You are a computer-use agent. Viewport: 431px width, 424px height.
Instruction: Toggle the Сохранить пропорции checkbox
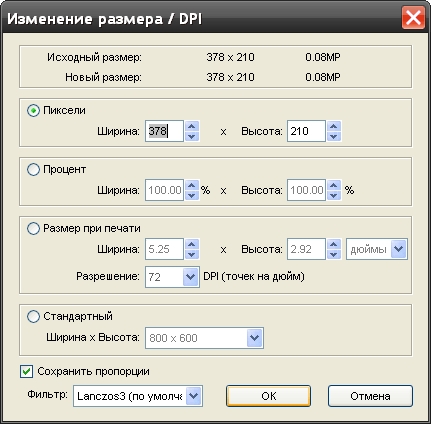tap(26, 371)
